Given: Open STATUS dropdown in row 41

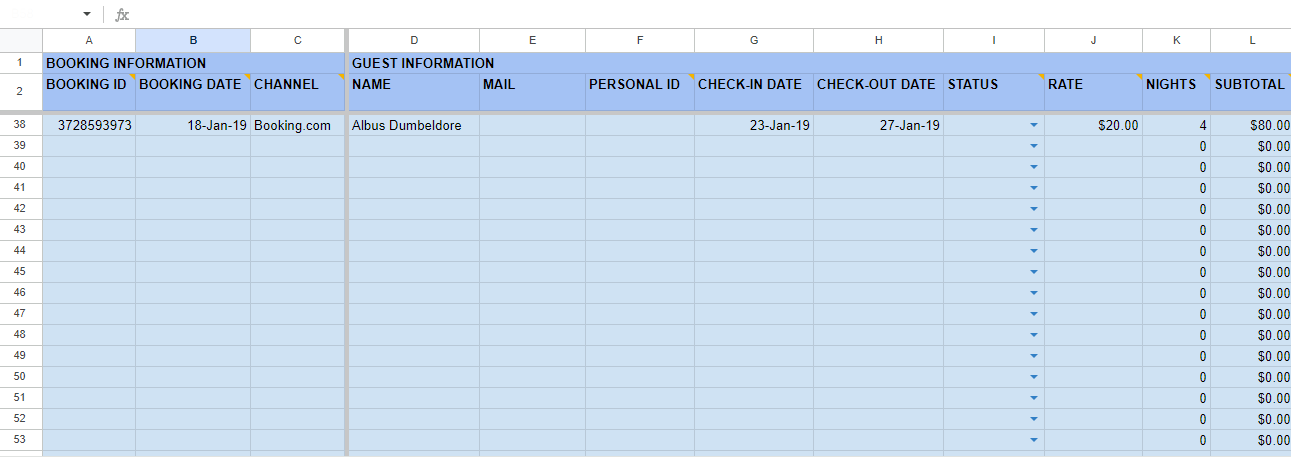Looking at the screenshot, I should [x=1033, y=188].
